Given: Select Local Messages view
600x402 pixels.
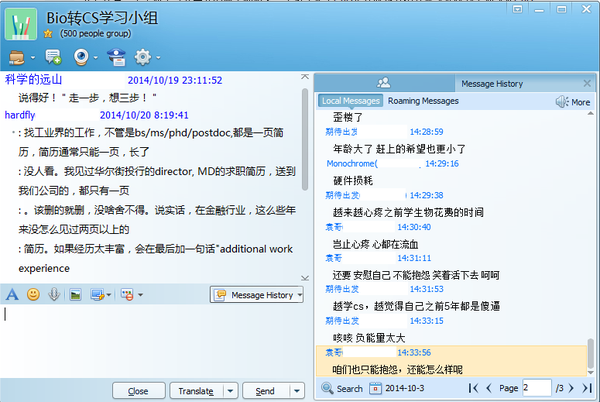Looking at the screenshot, I should click(350, 101).
